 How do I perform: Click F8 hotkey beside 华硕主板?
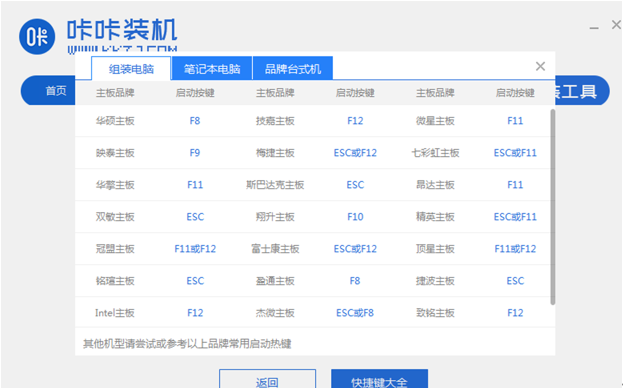click(x=195, y=121)
